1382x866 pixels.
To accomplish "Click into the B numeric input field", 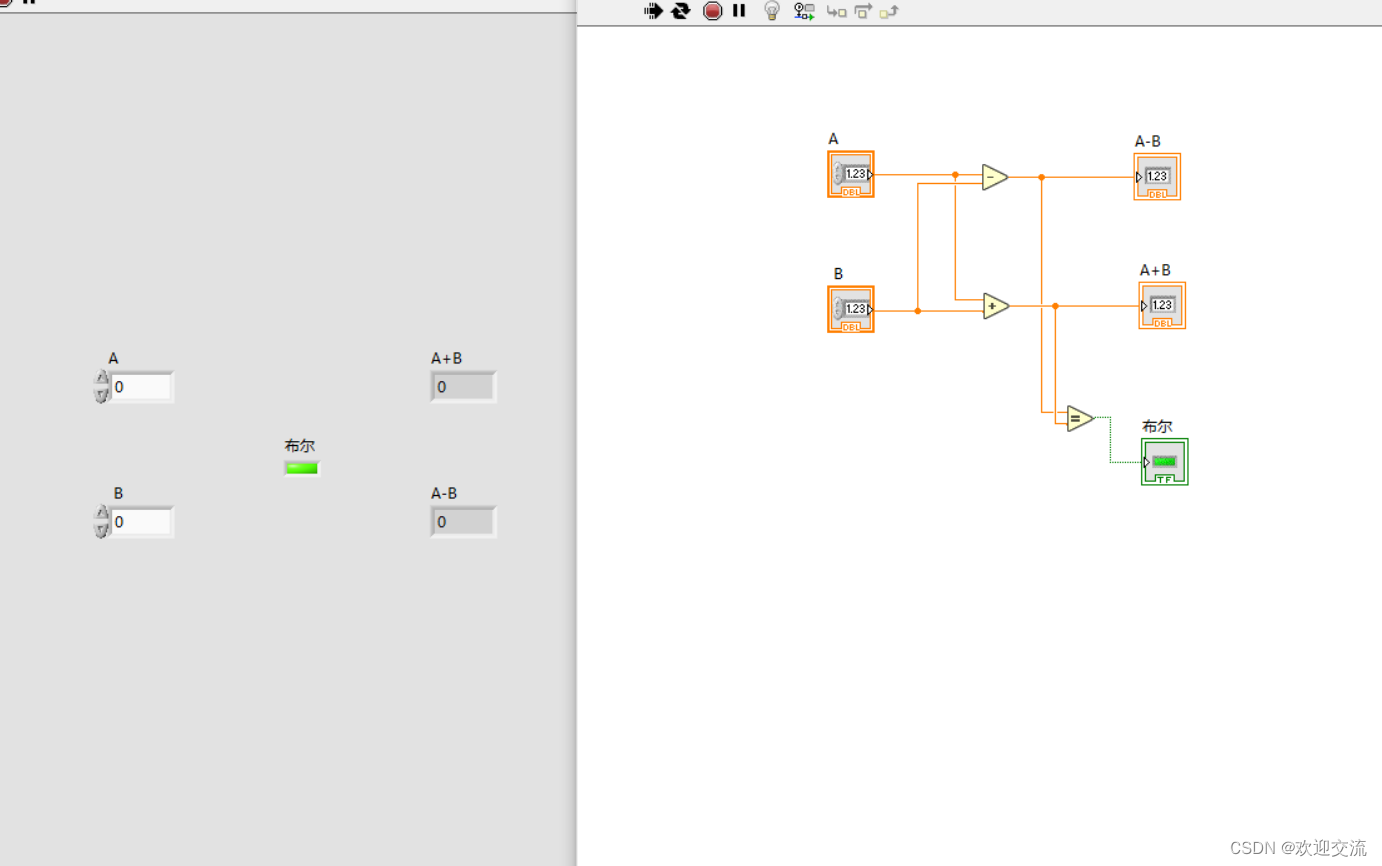I will point(141,522).
